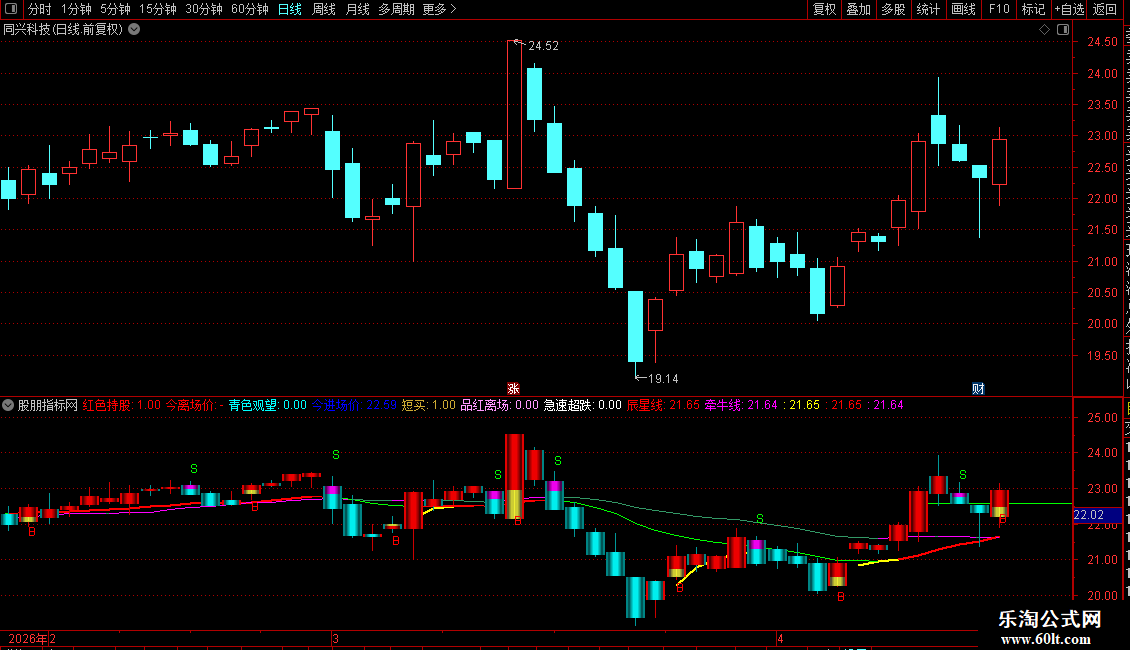Expand the 股朋指标网 indicator dropdown
Screen dimensions: 1130x650
(x=8, y=405)
